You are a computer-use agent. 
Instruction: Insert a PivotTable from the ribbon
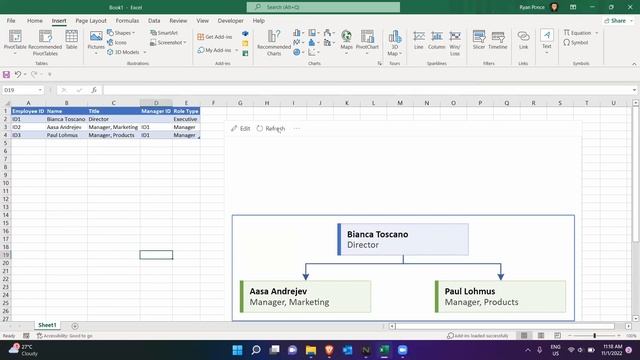click(15, 40)
